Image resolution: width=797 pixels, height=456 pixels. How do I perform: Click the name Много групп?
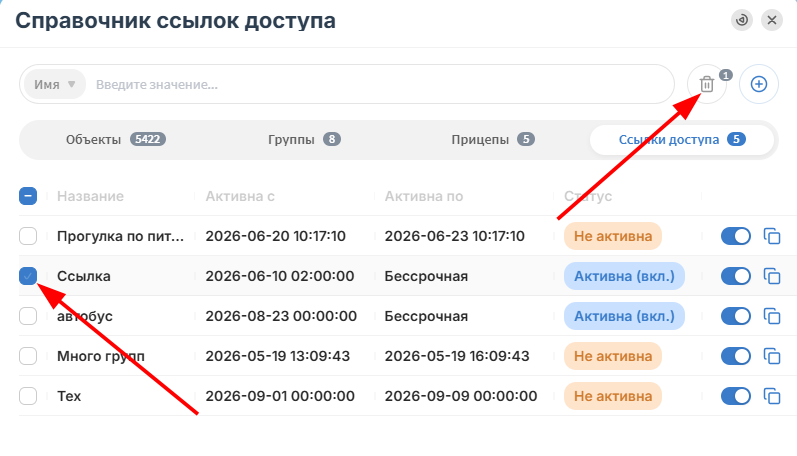(x=101, y=356)
